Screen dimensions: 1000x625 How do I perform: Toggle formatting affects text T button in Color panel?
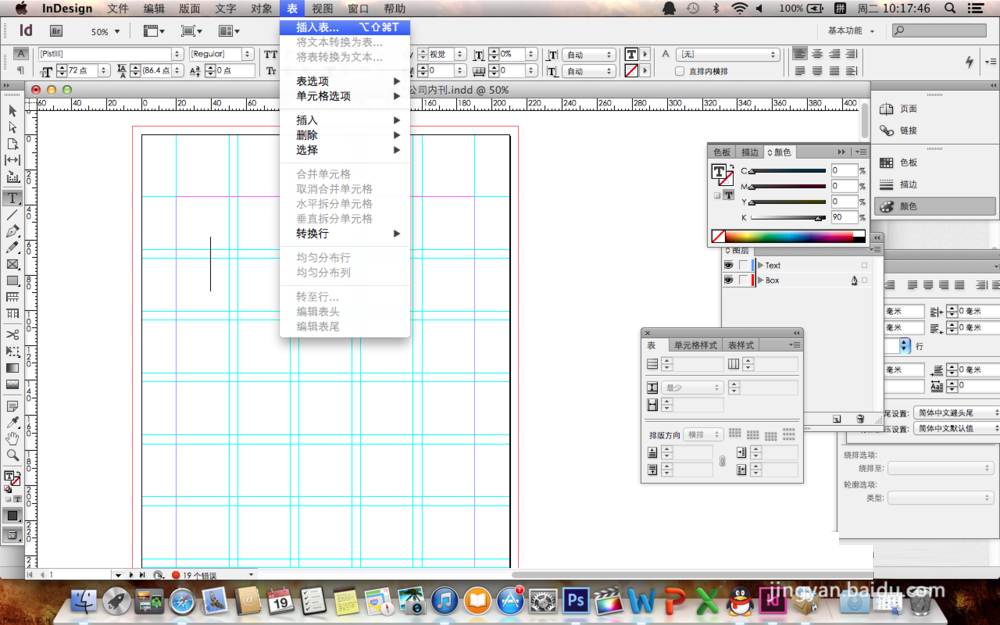point(728,195)
